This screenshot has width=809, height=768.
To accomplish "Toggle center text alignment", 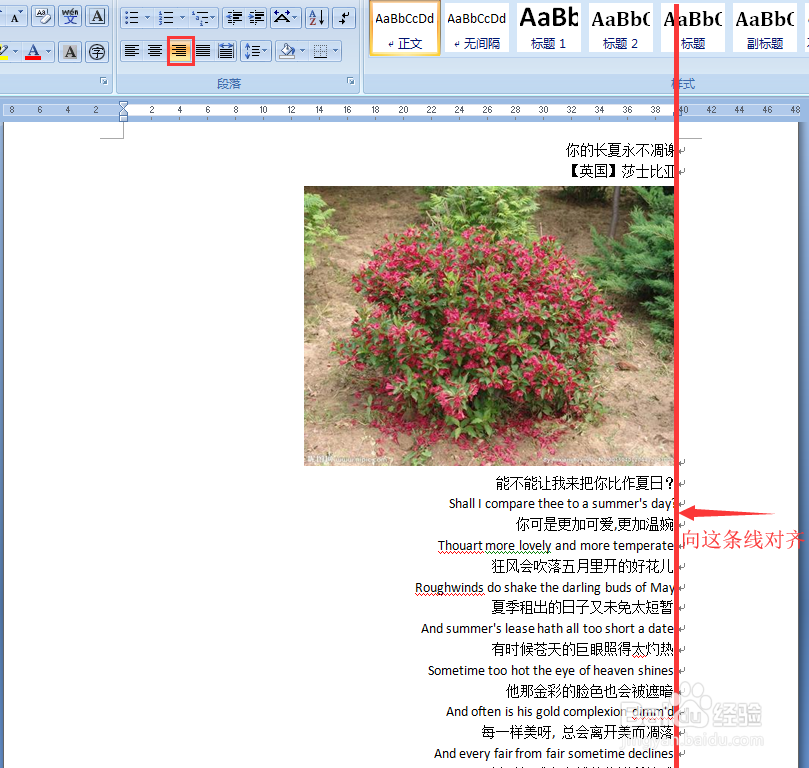I will pyautogui.click(x=153, y=51).
